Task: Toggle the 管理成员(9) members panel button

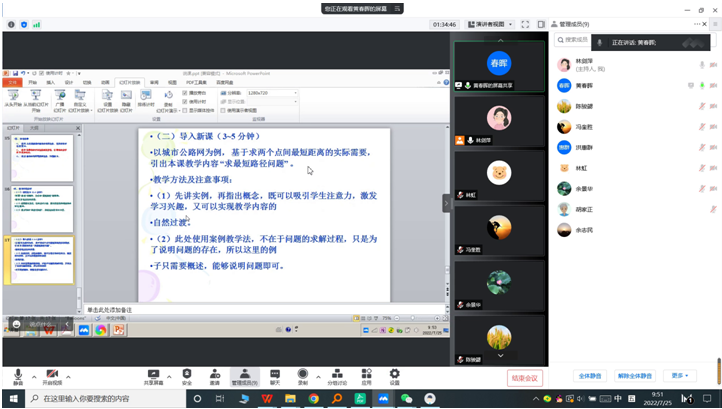Action: click(245, 377)
